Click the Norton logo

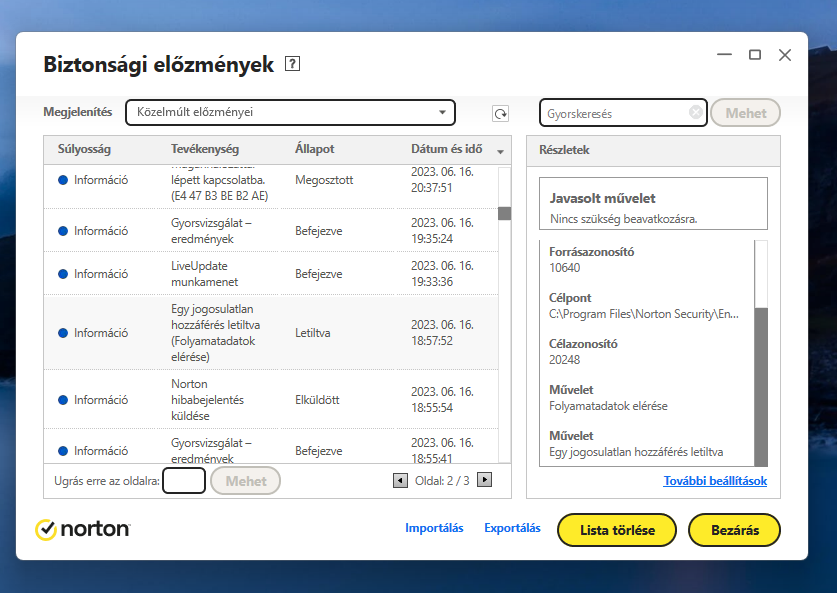[x=83, y=529]
